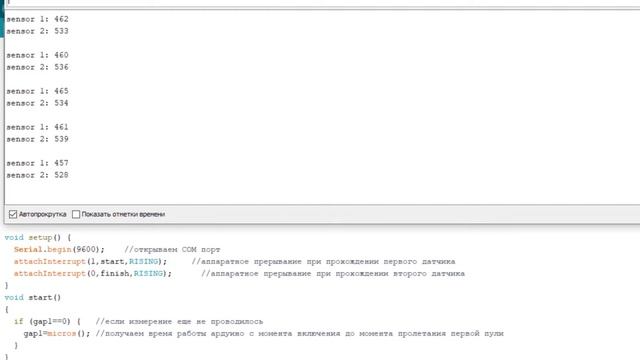This screenshot has width=640, height=360.
Task: Click the 'attachInterrupt(0,finish,RISING);' code statement
Action: click(x=93, y=273)
